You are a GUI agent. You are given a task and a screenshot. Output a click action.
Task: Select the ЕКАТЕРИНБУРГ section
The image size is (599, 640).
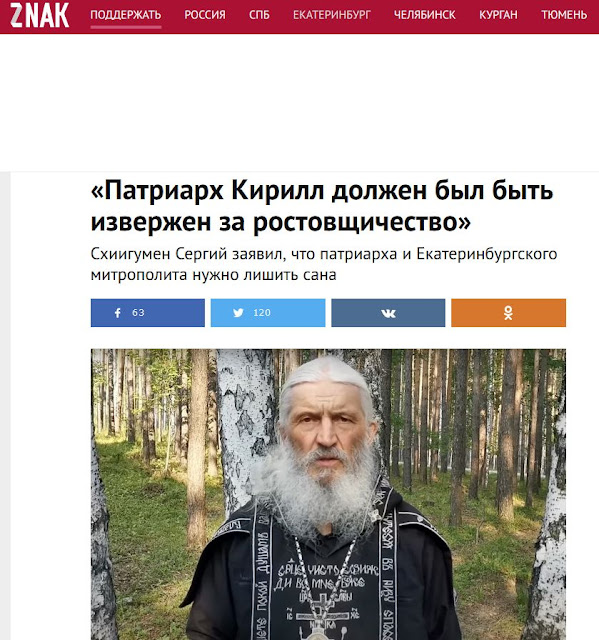coord(332,15)
